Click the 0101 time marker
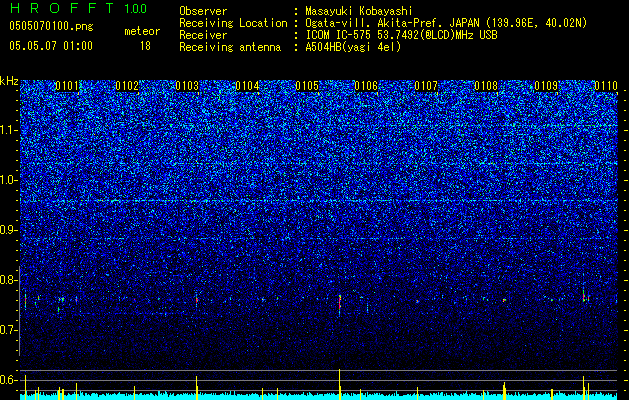The image size is (629, 400). 67,86
